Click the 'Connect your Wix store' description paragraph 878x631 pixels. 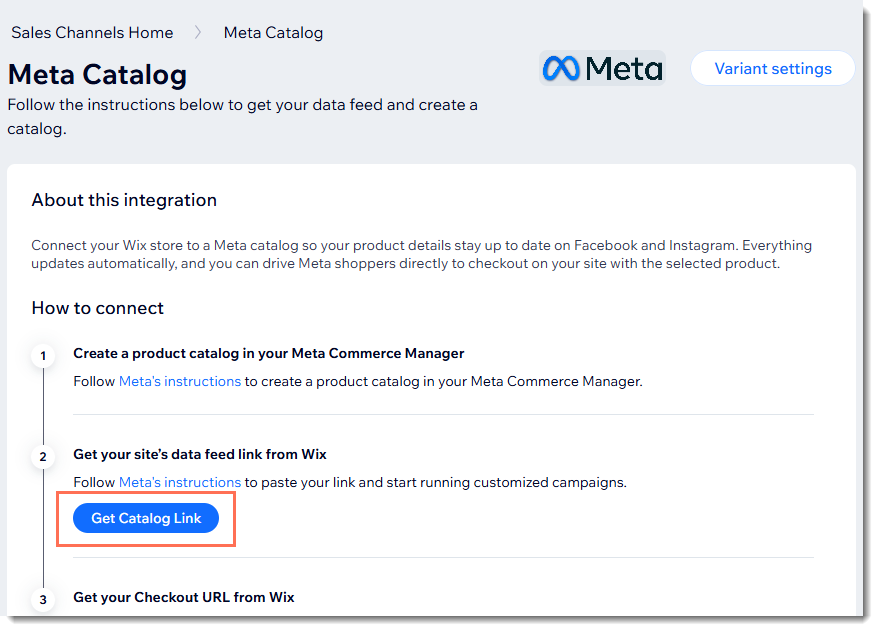(422, 254)
